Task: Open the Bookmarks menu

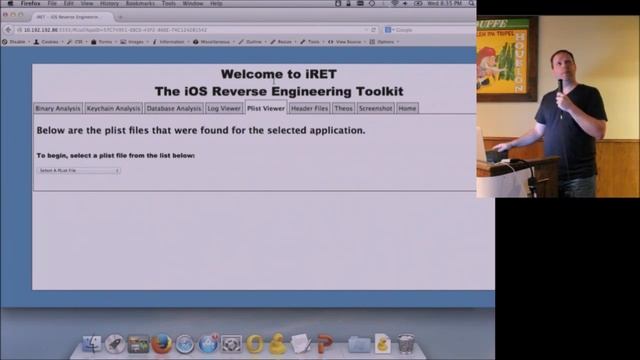Action: click(140, 3)
